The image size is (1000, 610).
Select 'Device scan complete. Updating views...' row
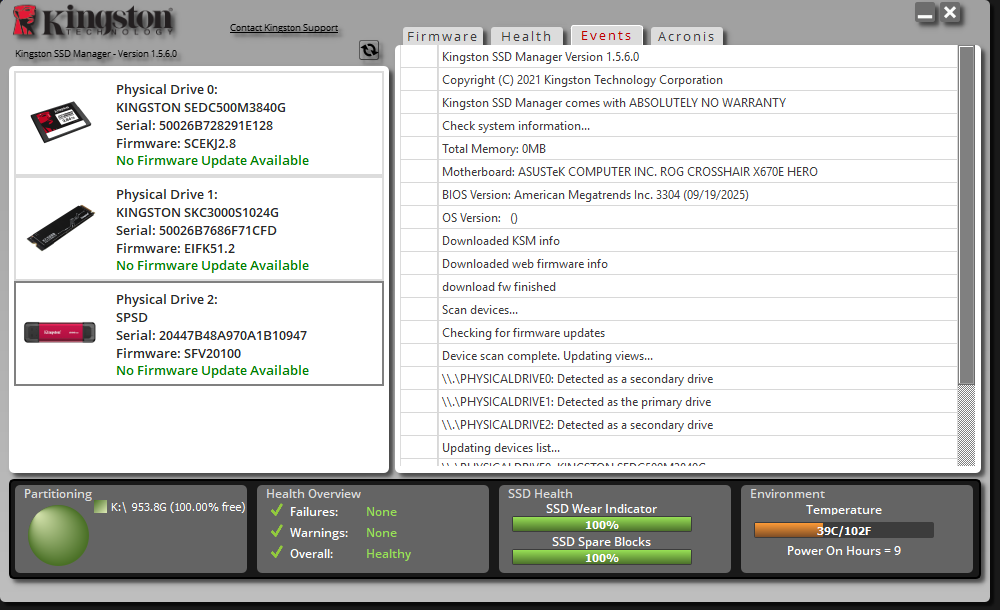(x=679, y=355)
